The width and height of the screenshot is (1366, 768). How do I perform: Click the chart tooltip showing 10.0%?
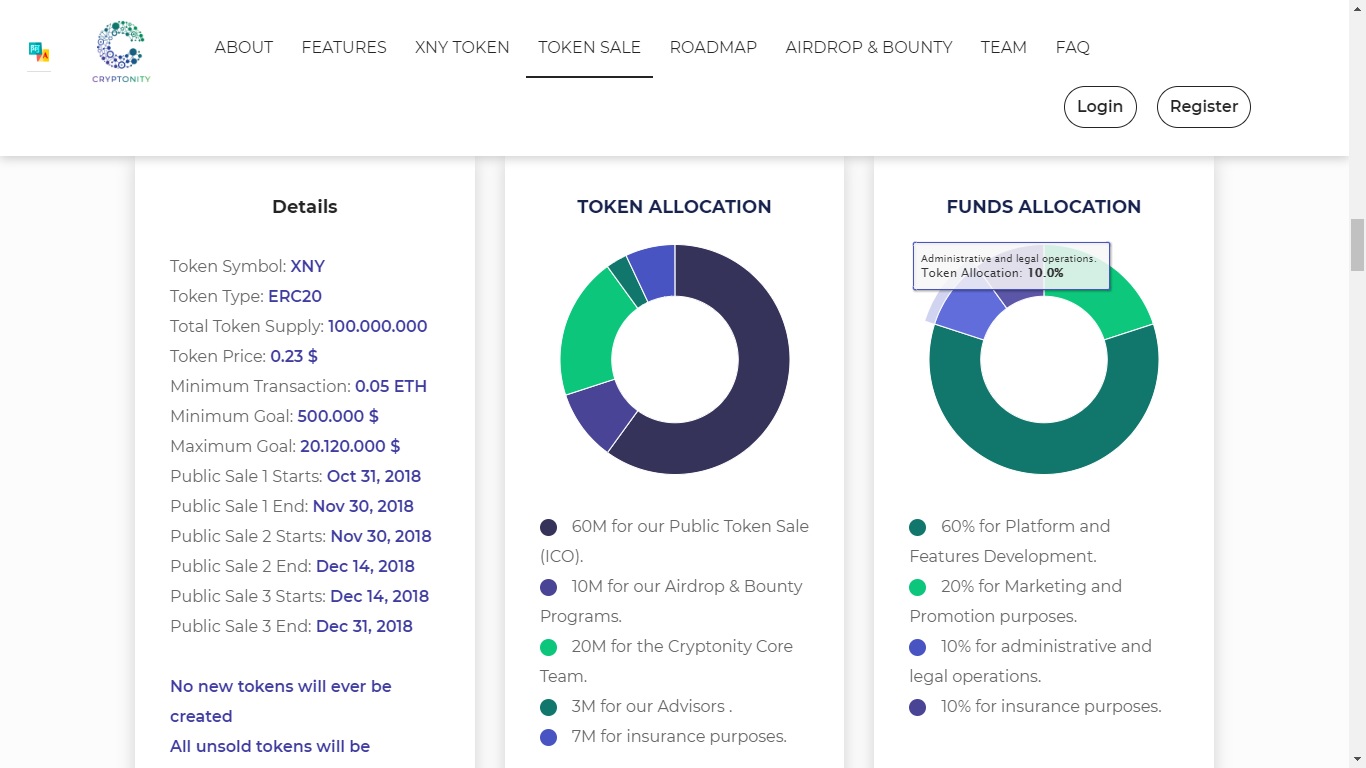click(1011, 266)
